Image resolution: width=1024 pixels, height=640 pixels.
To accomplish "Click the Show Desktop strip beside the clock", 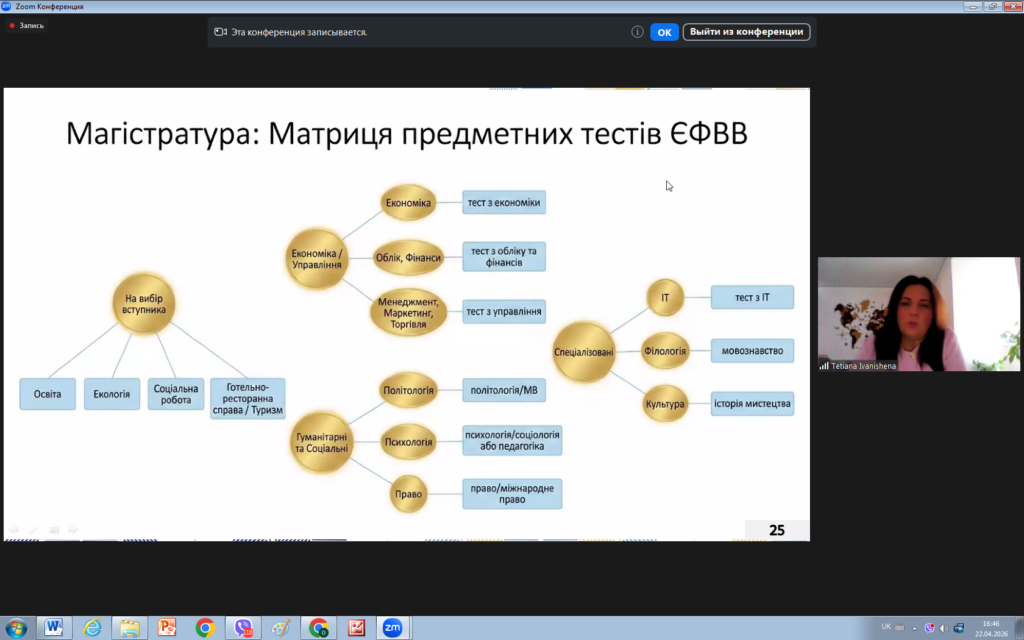I will point(1019,627).
